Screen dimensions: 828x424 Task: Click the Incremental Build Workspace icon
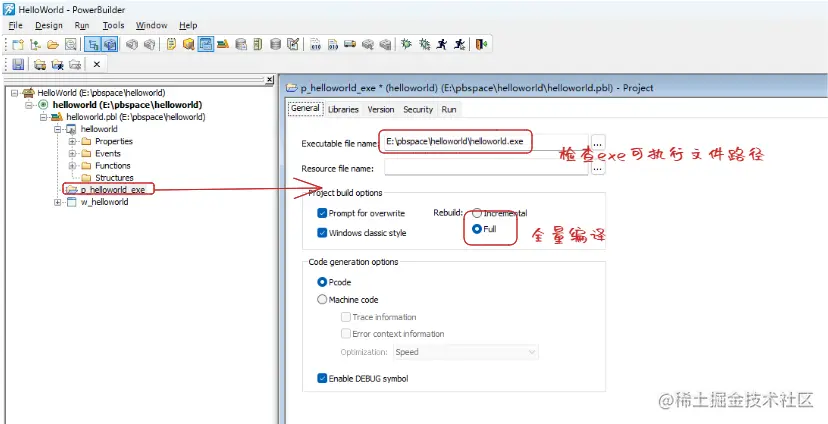pos(315,44)
